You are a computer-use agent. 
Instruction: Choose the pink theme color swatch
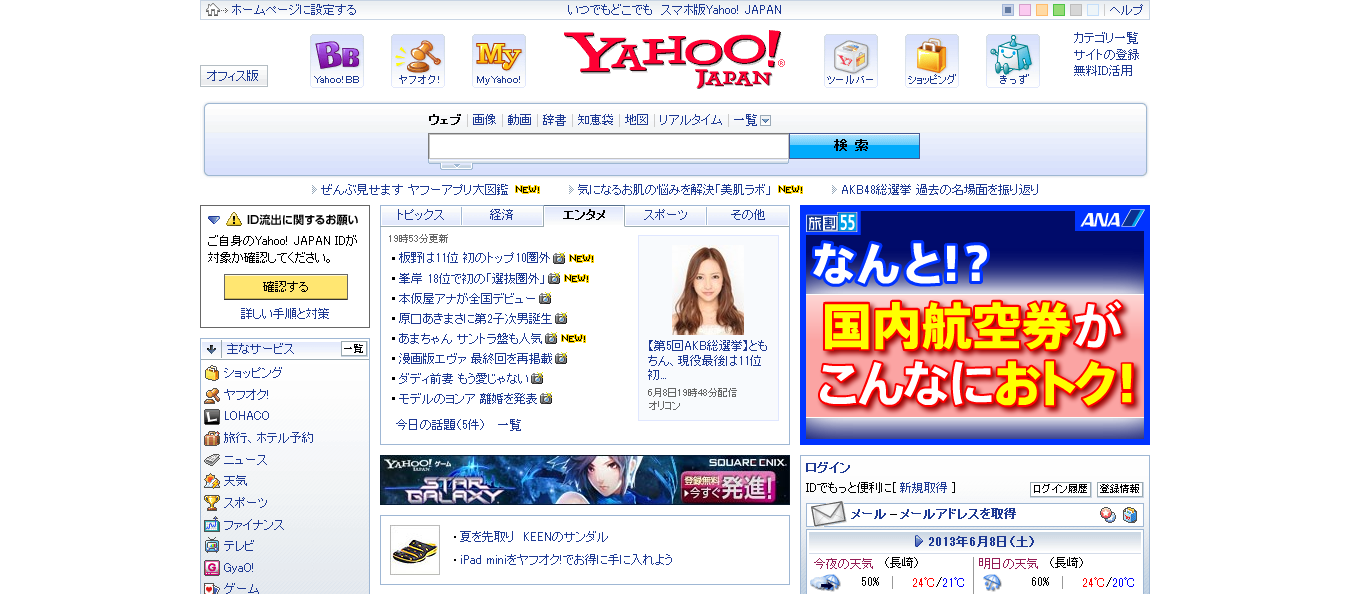[1025, 10]
